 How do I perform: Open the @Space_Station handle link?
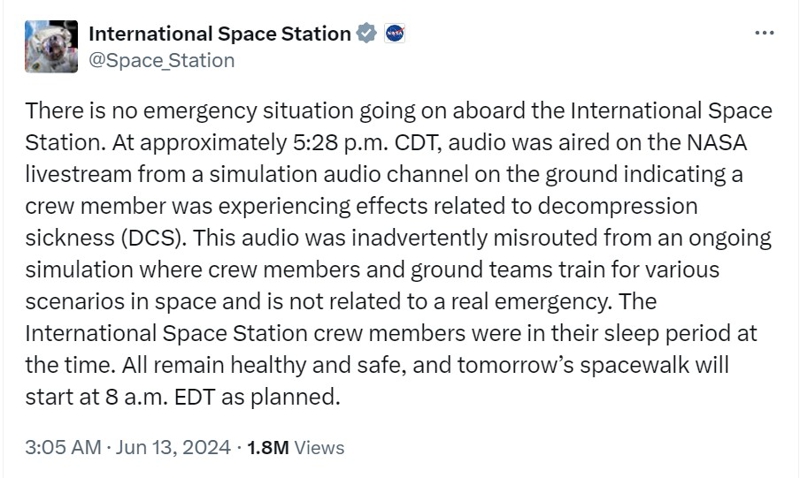pyautogui.click(x=162, y=60)
